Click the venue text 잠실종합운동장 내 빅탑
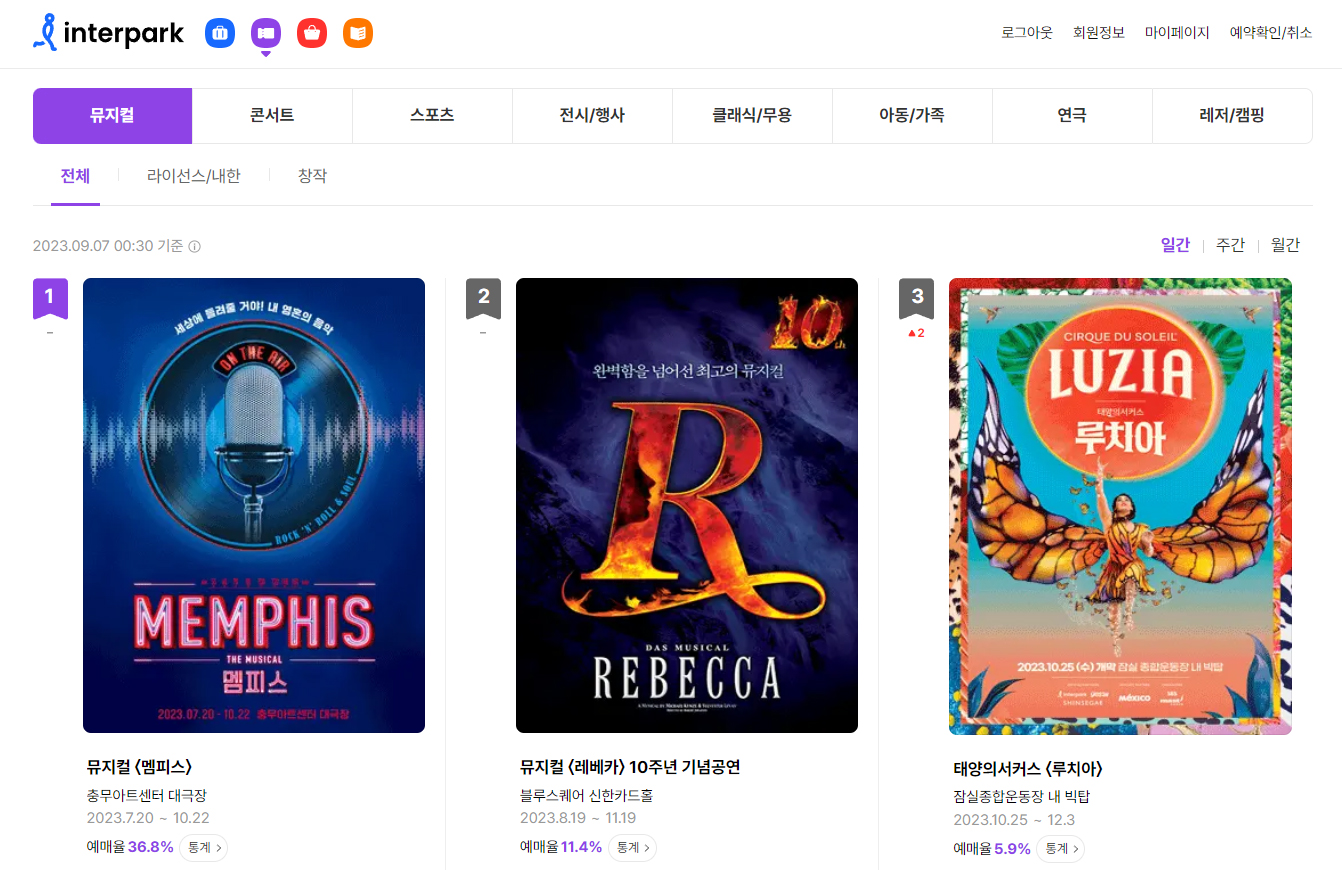1342x870 pixels. (x=1021, y=798)
